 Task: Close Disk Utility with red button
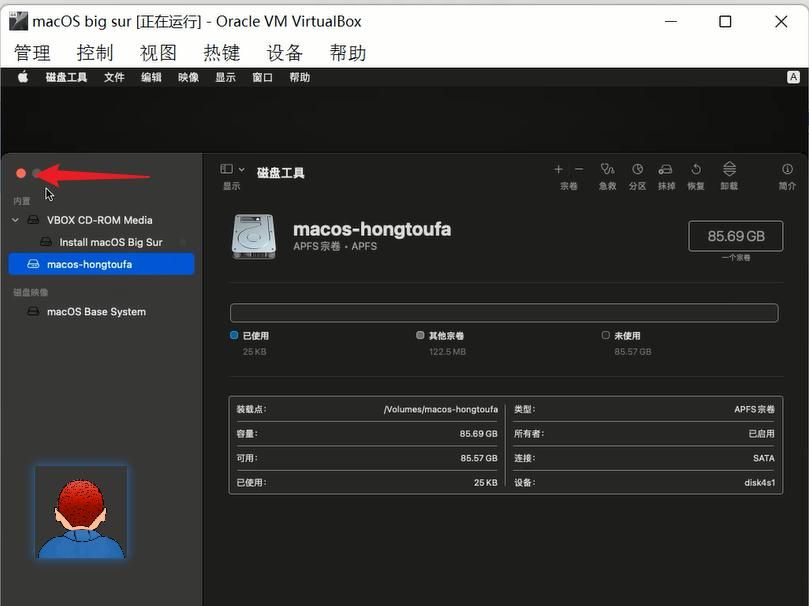(x=21, y=174)
